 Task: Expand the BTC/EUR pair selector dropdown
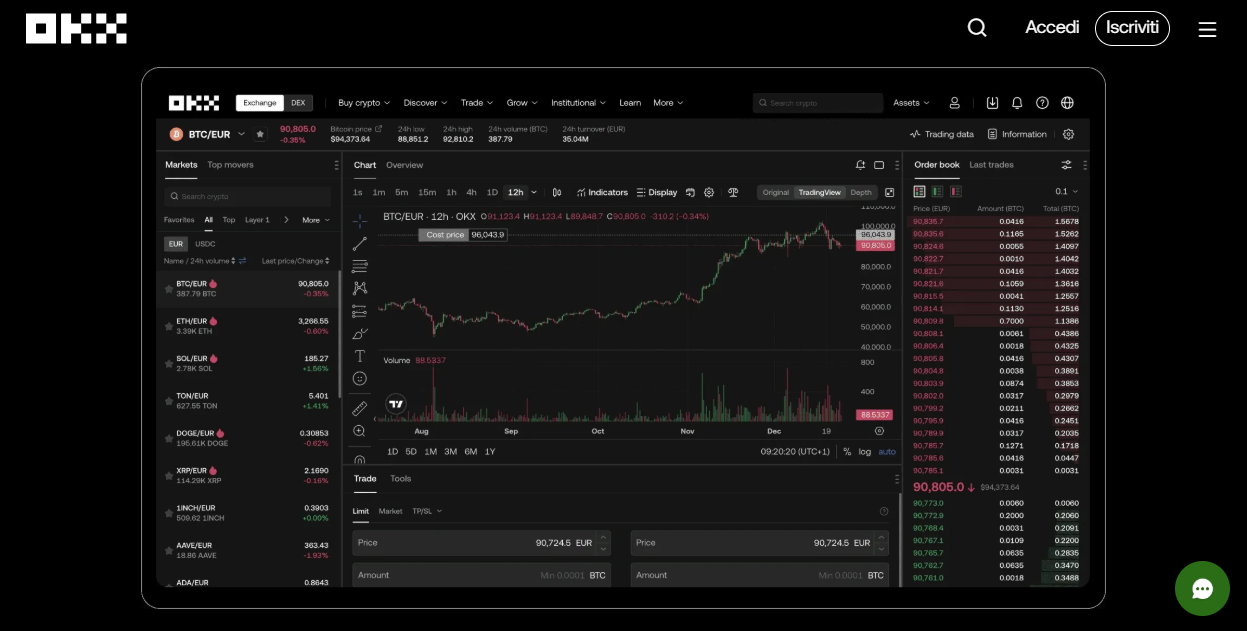point(241,134)
